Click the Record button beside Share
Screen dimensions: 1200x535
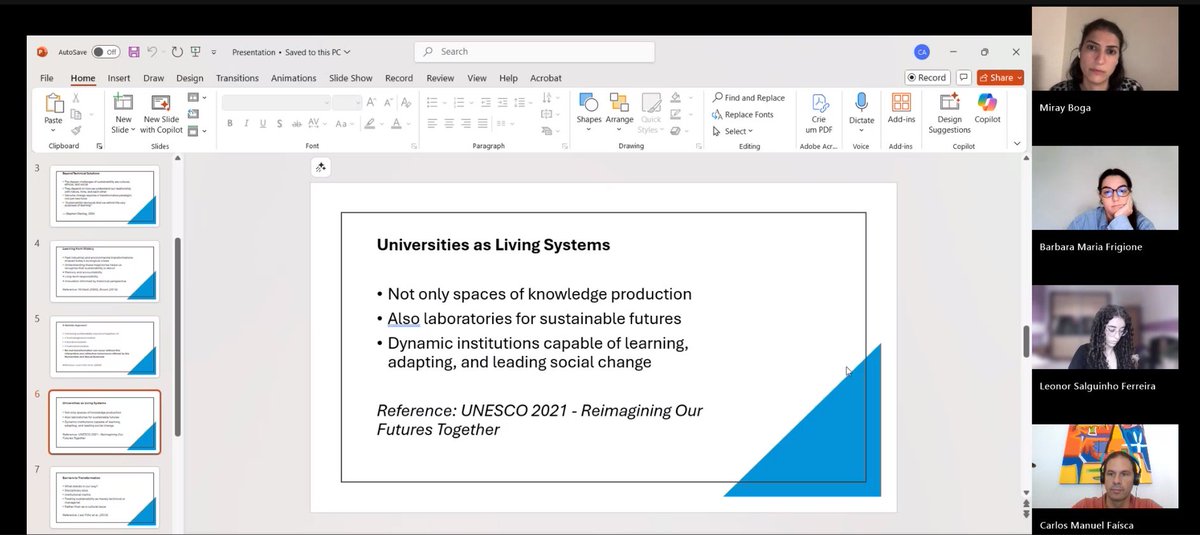coord(927,78)
